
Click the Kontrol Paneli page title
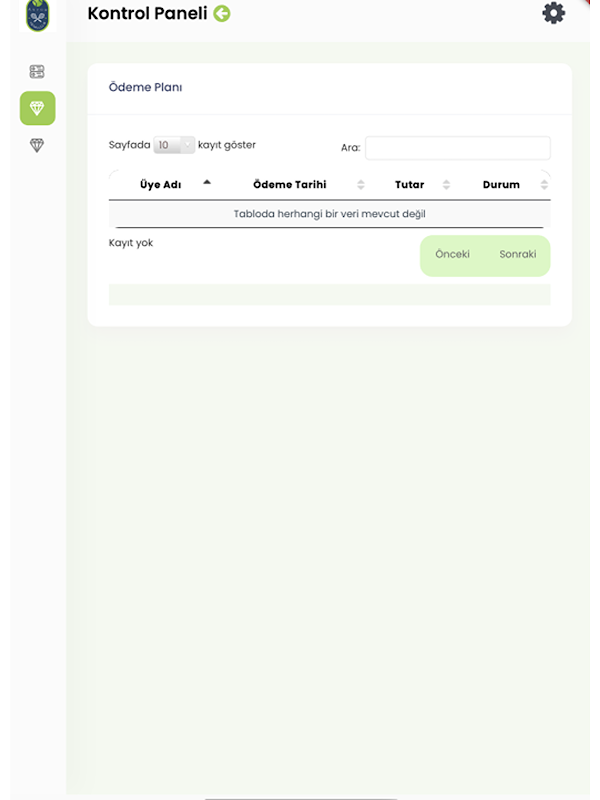147,13
